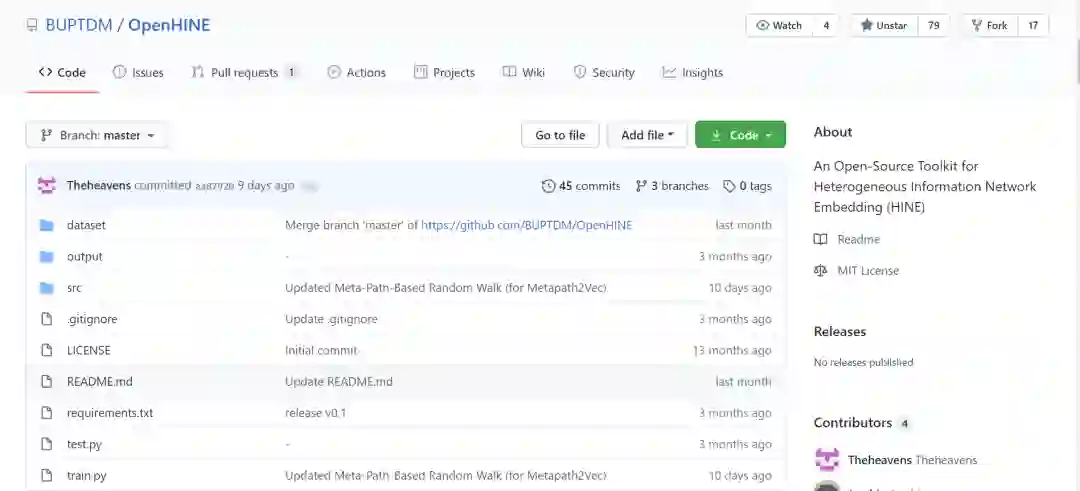1080x491 pixels.
Task: Open the LICENSE file
Action: (x=89, y=351)
